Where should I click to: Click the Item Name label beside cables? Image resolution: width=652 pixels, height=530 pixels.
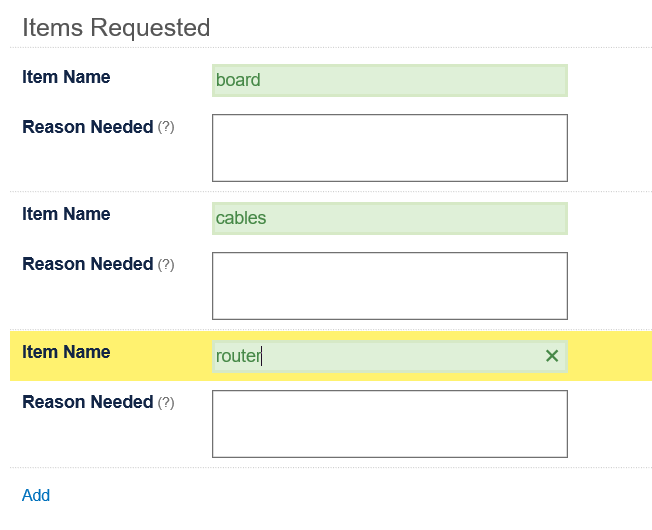[66, 214]
